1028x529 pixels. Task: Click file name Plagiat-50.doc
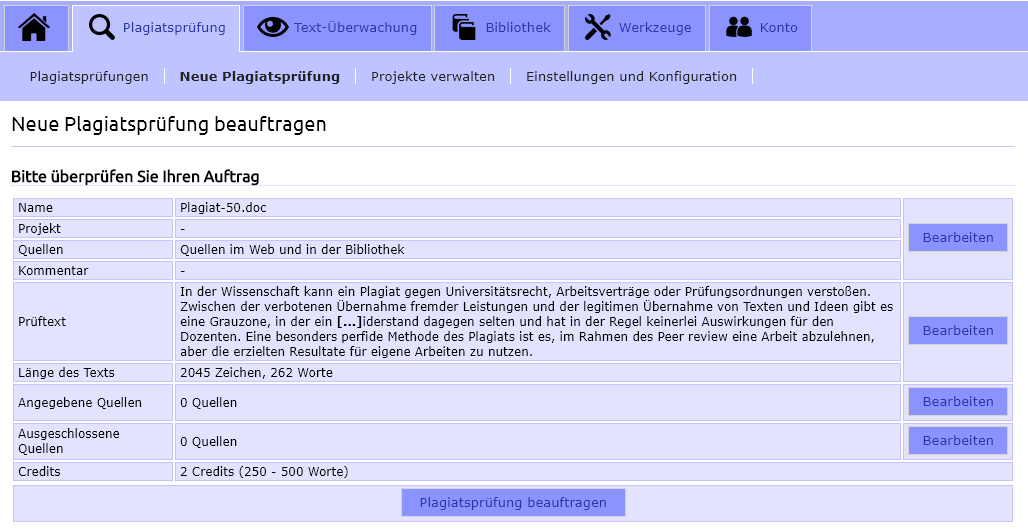pos(224,208)
